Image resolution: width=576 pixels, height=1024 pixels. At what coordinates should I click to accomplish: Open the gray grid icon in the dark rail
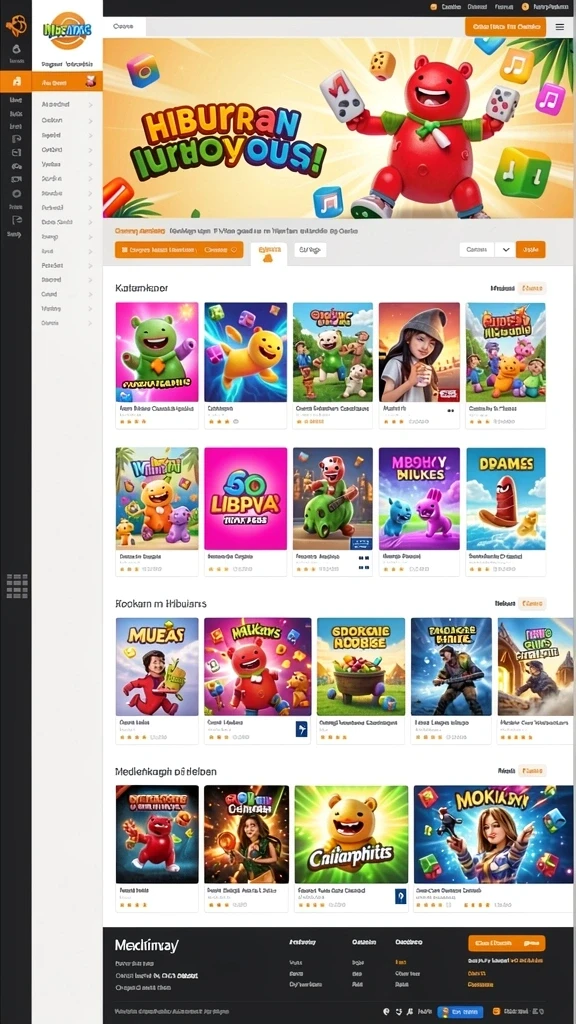(x=16, y=586)
